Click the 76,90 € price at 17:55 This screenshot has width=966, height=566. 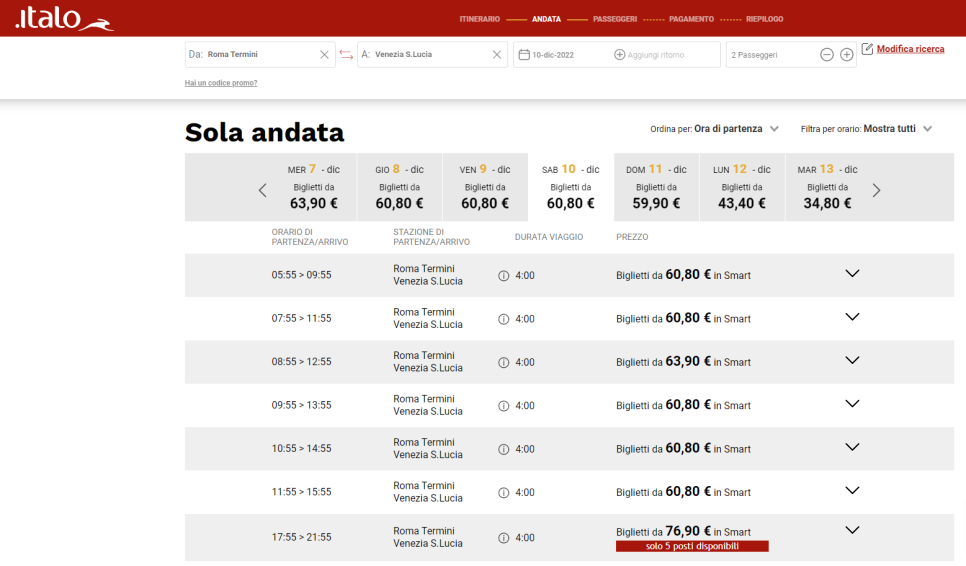point(688,531)
